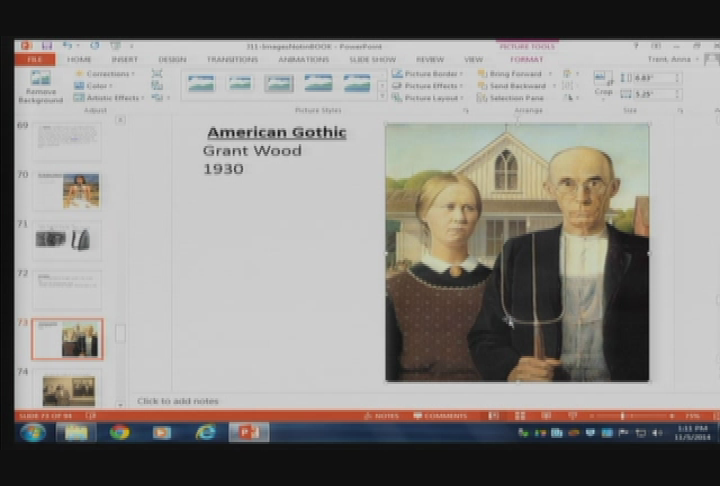This screenshot has width=720, height=486.
Task: Open the Corrections dropdown
Action: (105, 73)
